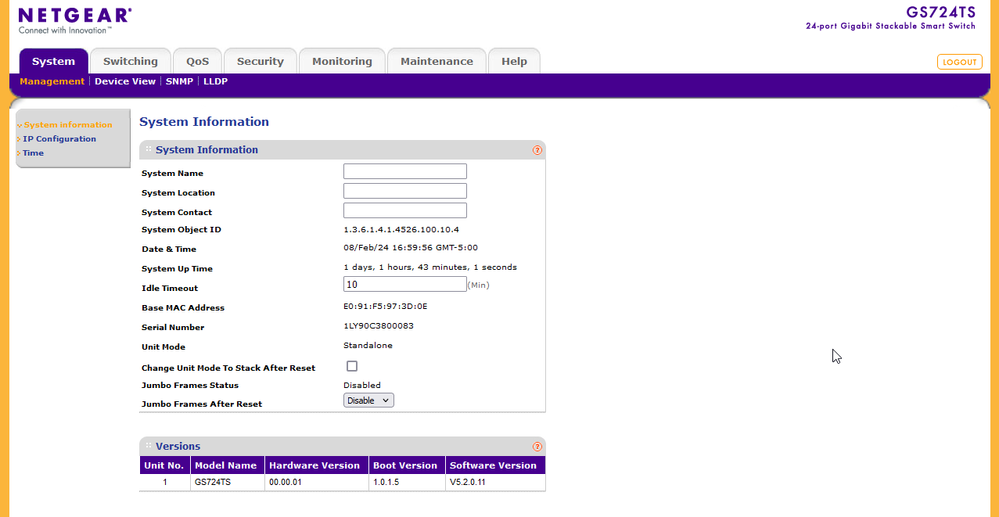Open help for System Information panel

[536, 150]
